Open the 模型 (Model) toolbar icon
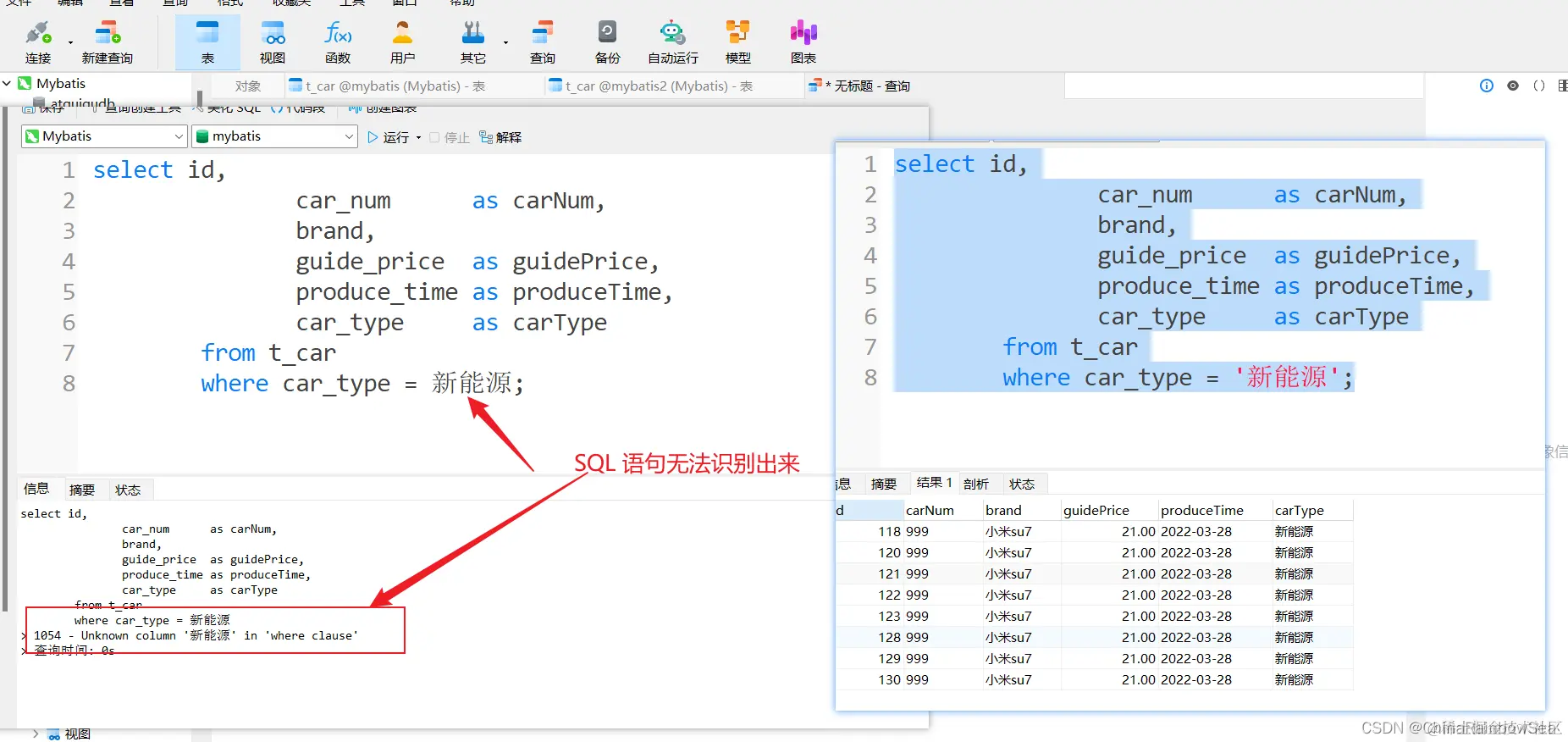The image size is (1568, 742). (738, 42)
